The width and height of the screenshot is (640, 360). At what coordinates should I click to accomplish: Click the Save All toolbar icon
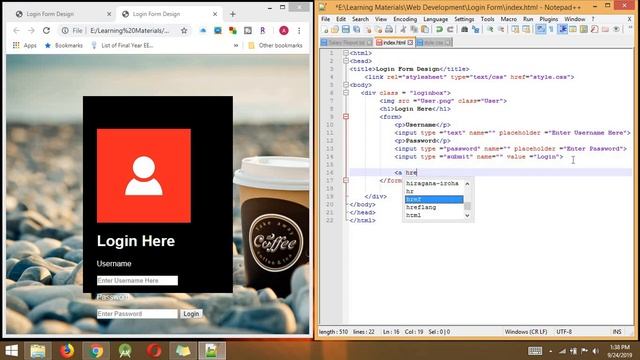tap(356, 29)
